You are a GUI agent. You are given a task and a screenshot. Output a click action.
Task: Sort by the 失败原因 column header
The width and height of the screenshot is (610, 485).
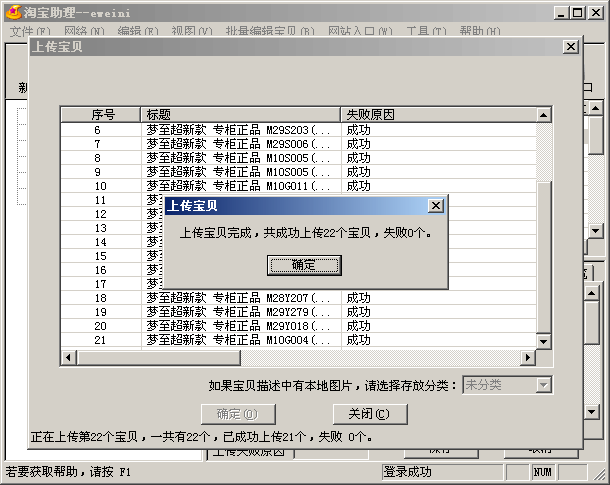tap(438, 115)
